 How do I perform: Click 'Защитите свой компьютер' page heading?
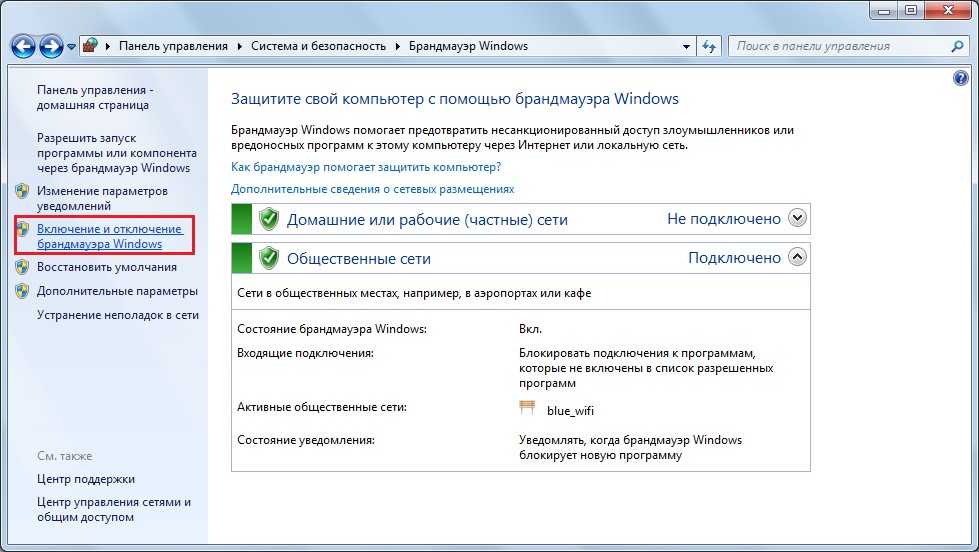click(455, 99)
